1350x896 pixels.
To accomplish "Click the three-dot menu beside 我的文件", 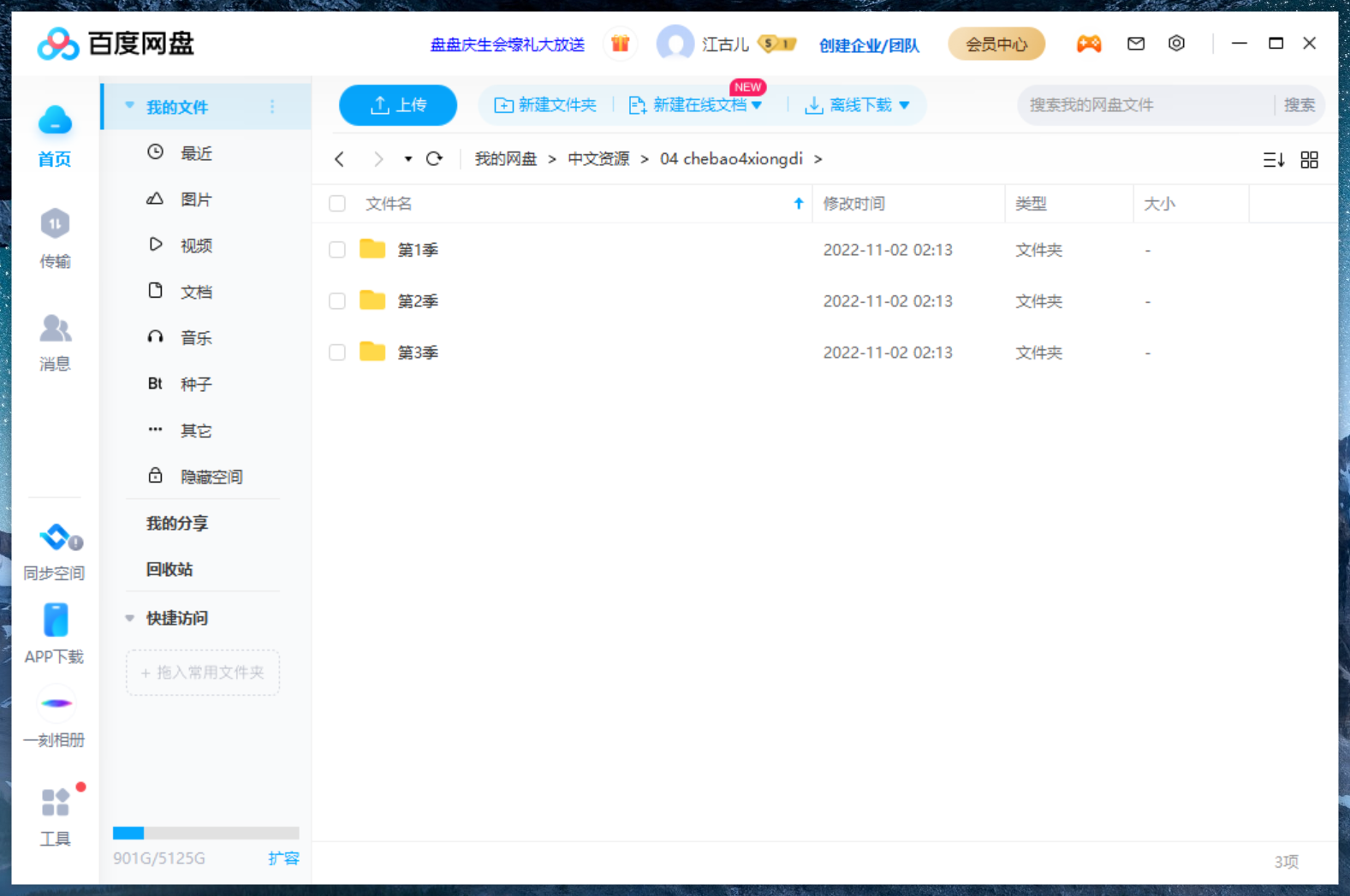I will [272, 106].
